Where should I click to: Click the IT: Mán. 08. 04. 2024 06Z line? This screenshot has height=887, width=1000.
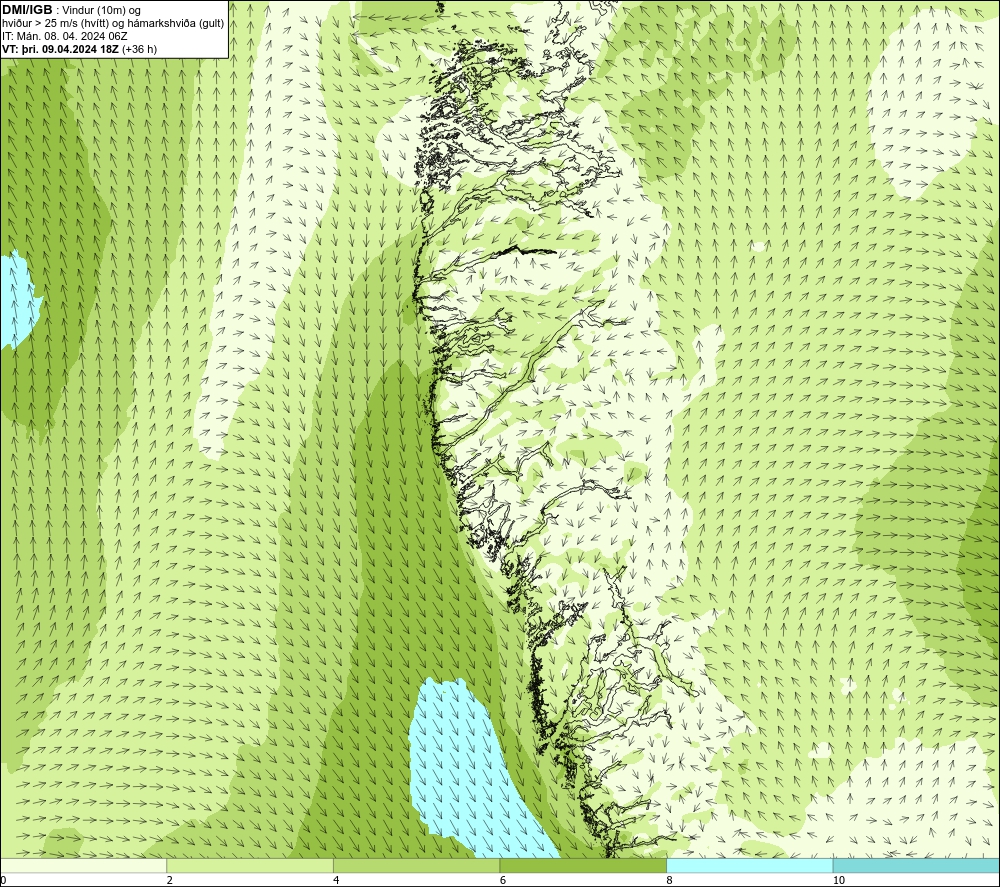(65, 36)
